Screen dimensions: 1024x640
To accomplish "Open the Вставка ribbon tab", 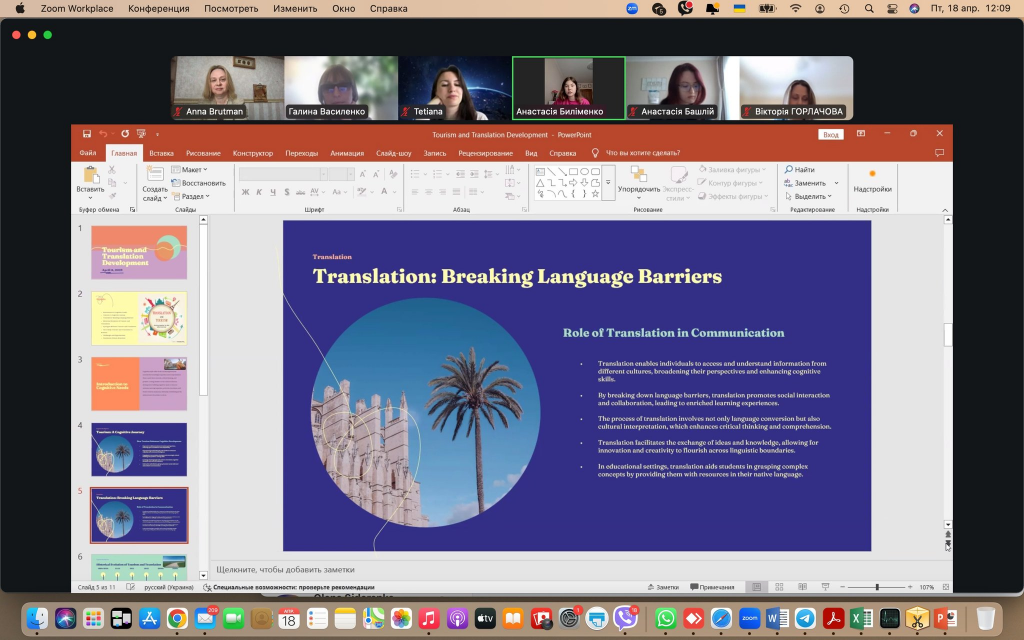I will tap(161, 153).
